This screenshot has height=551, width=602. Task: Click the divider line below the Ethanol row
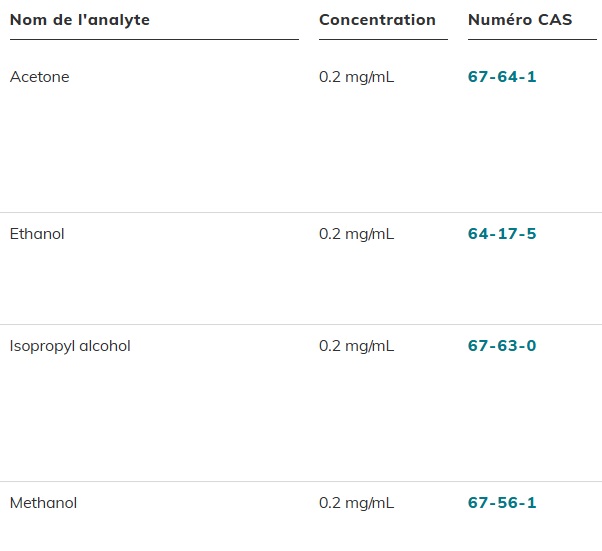pyautogui.click(x=300, y=324)
